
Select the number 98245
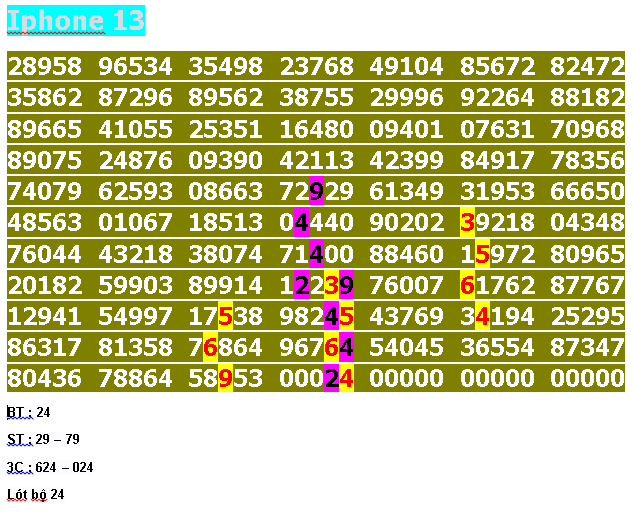coord(316,317)
